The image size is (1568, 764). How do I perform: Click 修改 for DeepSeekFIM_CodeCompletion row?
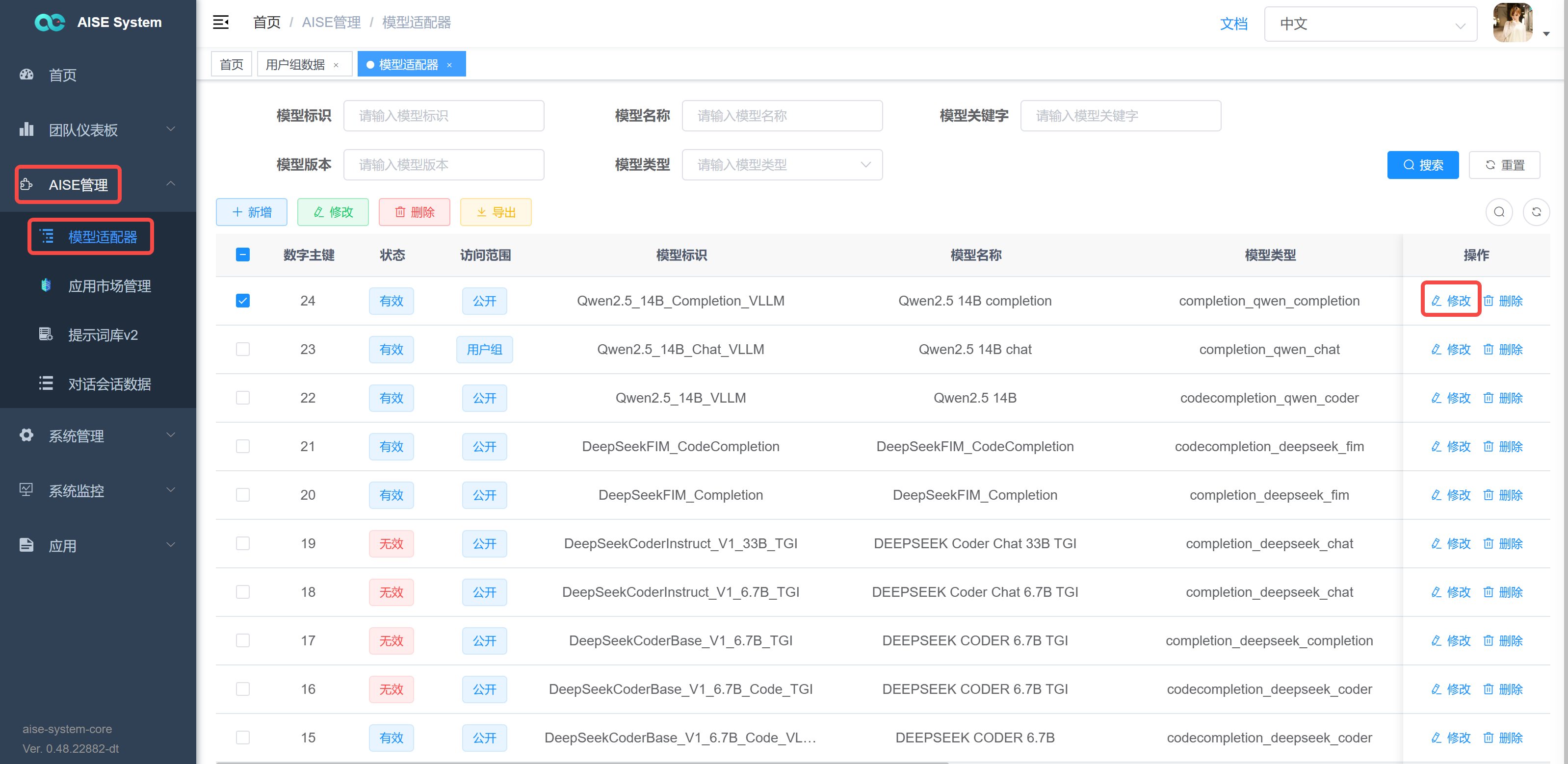1451,446
